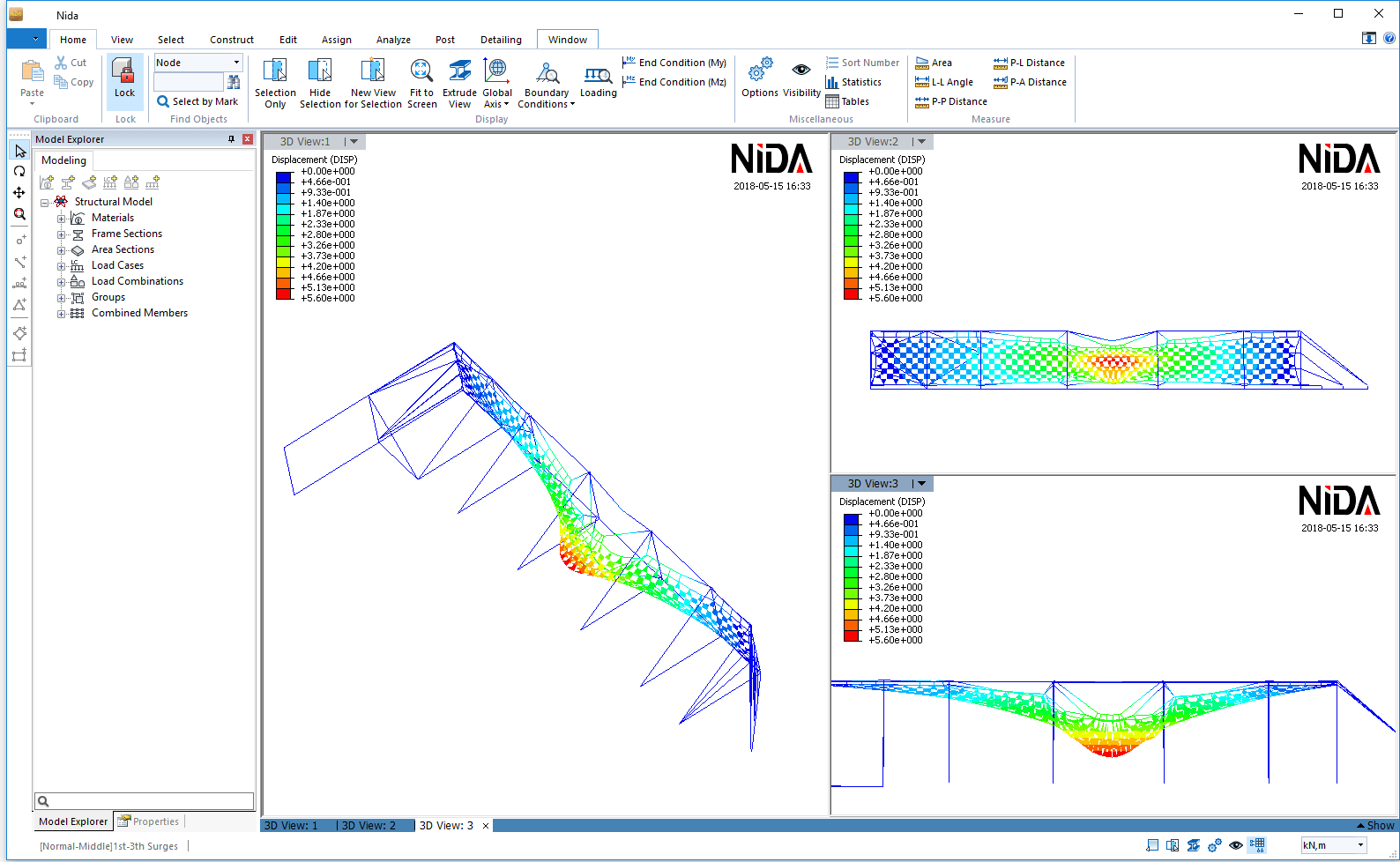Add a new material in Model Explorer toolbar
Image resolution: width=1400 pixels, height=862 pixels.
point(47,182)
